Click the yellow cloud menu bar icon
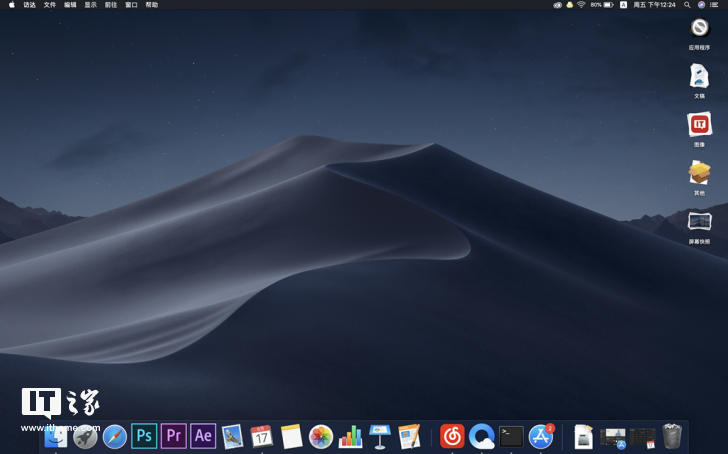 pos(570,5)
